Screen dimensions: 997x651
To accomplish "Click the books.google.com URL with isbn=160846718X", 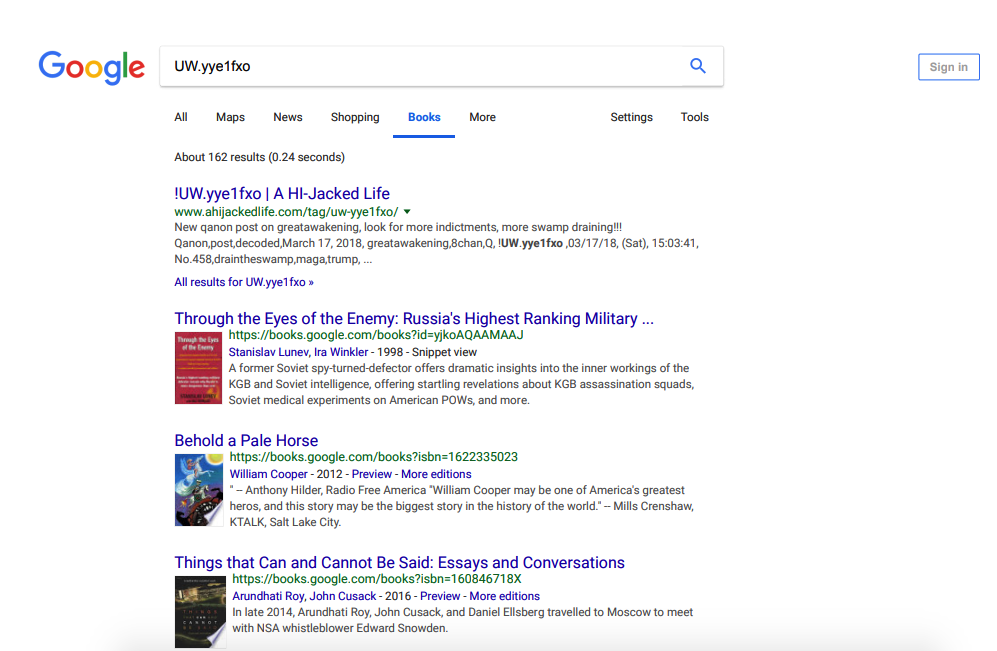I will pos(376,579).
